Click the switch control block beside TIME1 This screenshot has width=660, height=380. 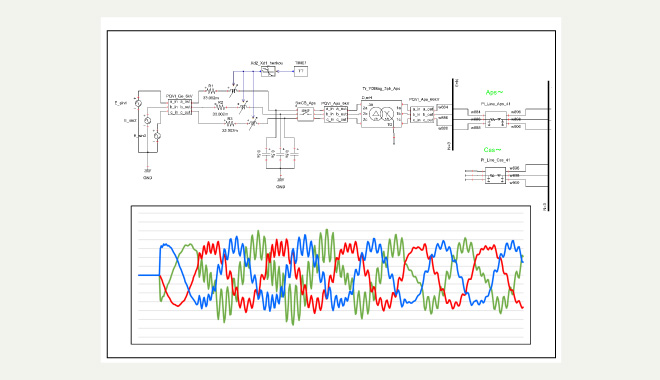coord(268,72)
